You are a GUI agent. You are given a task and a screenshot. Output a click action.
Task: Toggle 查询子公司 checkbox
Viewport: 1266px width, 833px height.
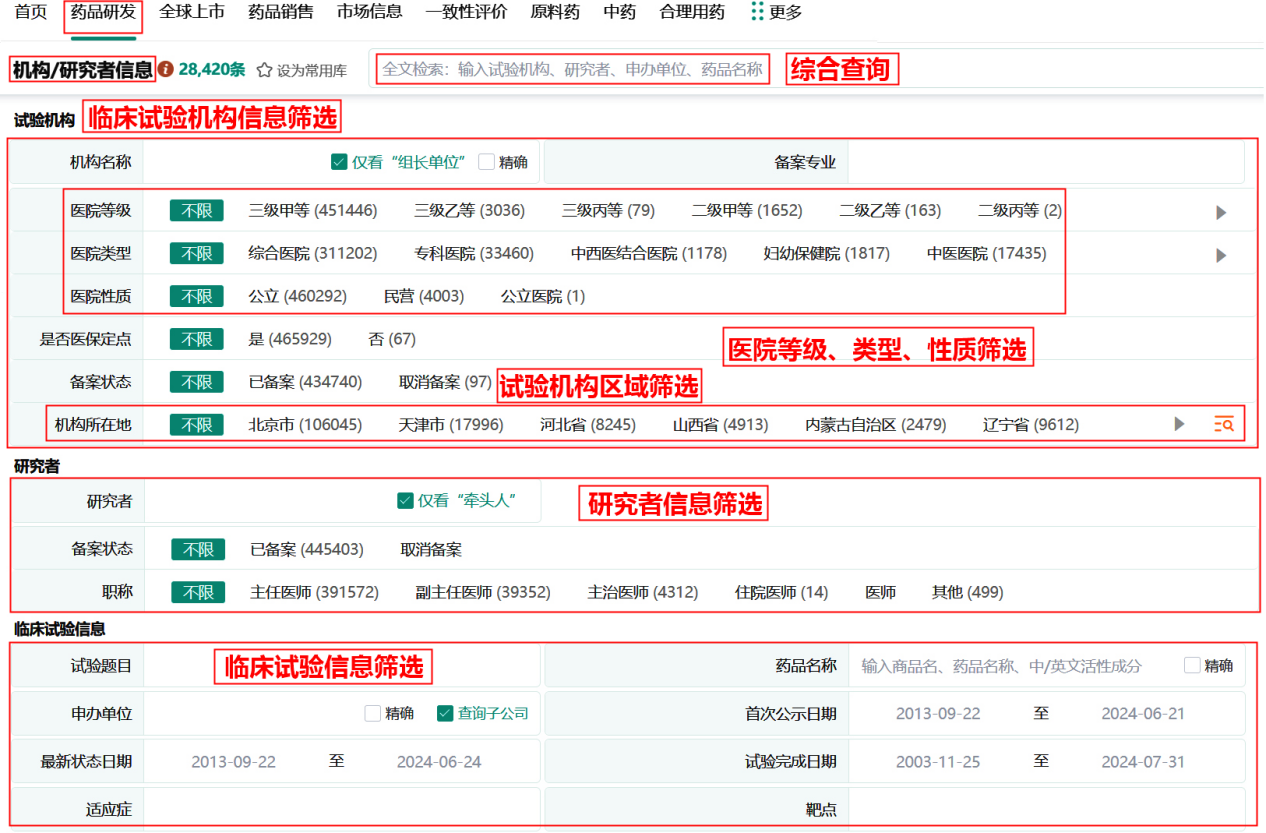tap(445, 713)
